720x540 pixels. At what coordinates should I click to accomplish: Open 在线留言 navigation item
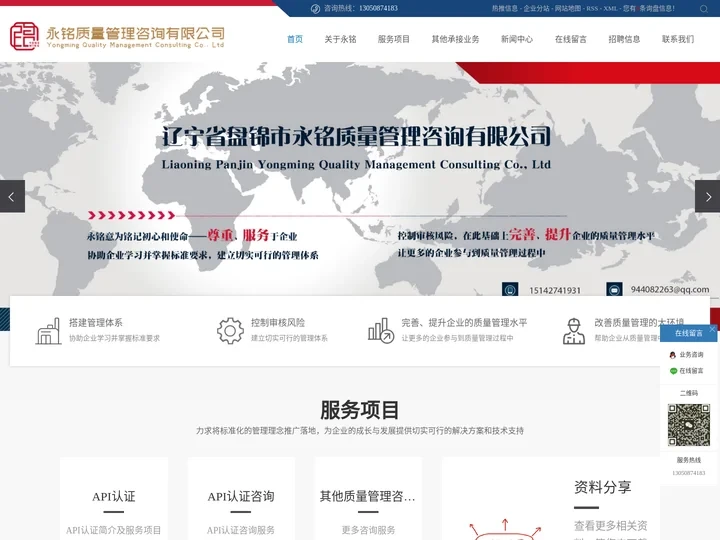click(570, 39)
